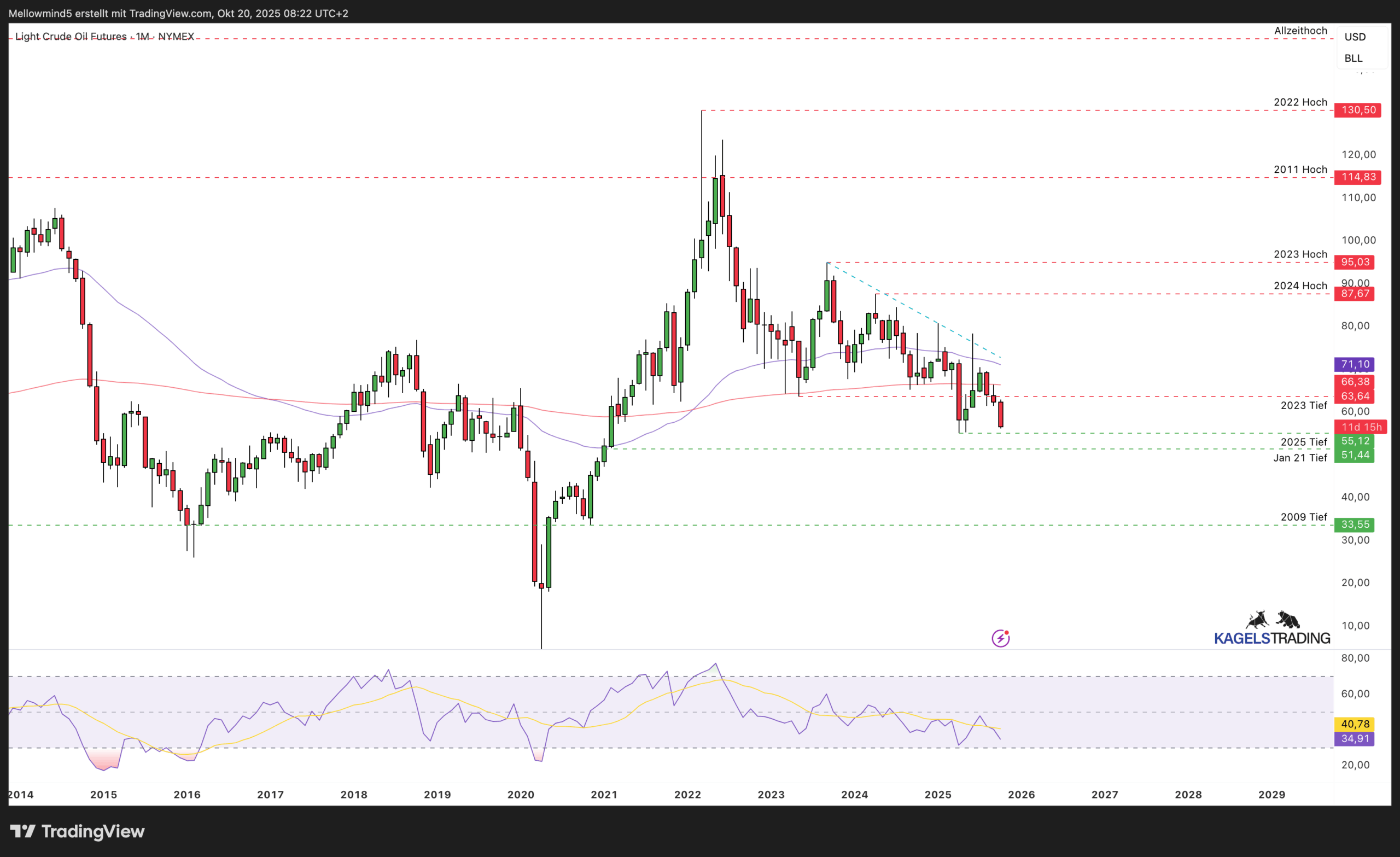
Task: Click the red 130,50 price label
Action: (x=1358, y=110)
